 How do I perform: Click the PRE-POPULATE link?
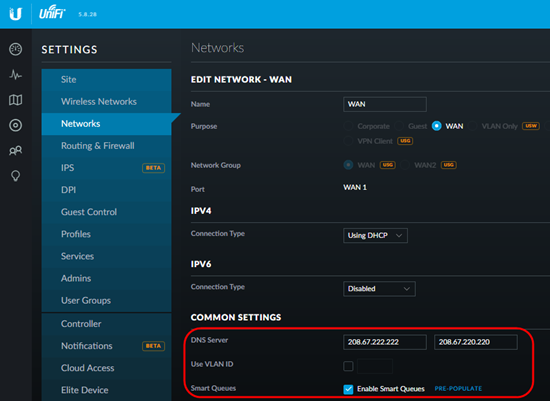pyautogui.click(x=458, y=389)
